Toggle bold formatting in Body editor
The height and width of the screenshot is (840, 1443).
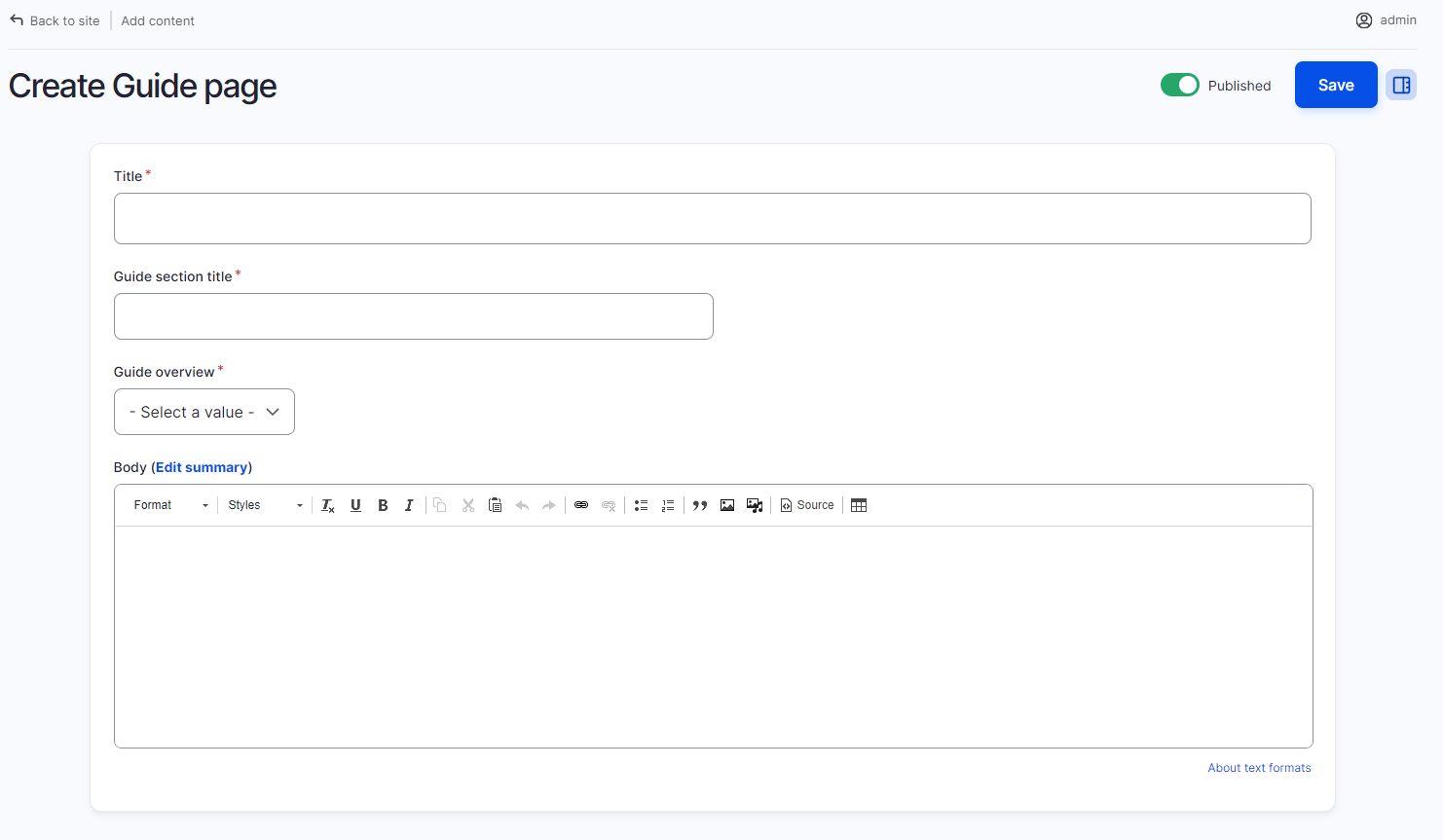tap(383, 505)
